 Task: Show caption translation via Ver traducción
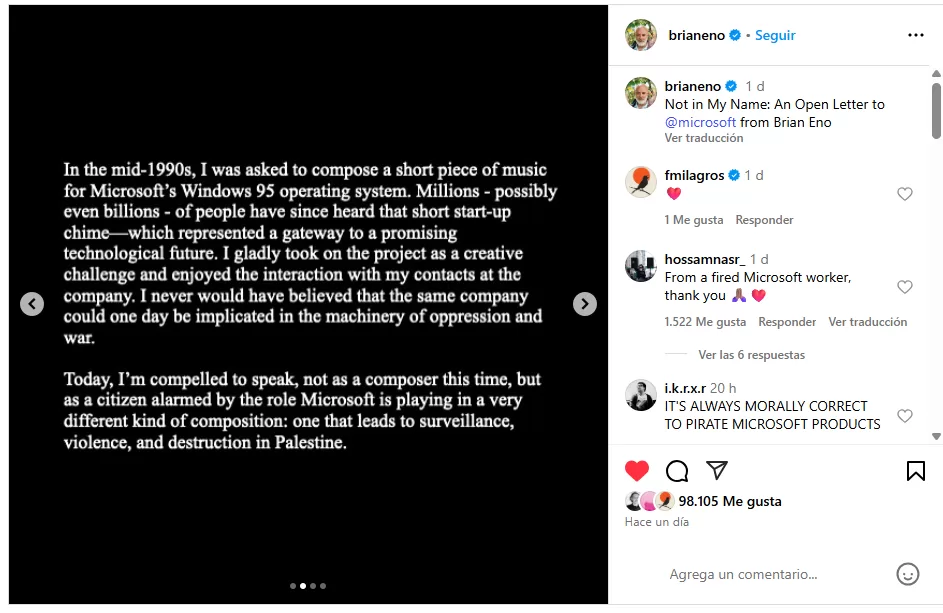click(704, 138)
